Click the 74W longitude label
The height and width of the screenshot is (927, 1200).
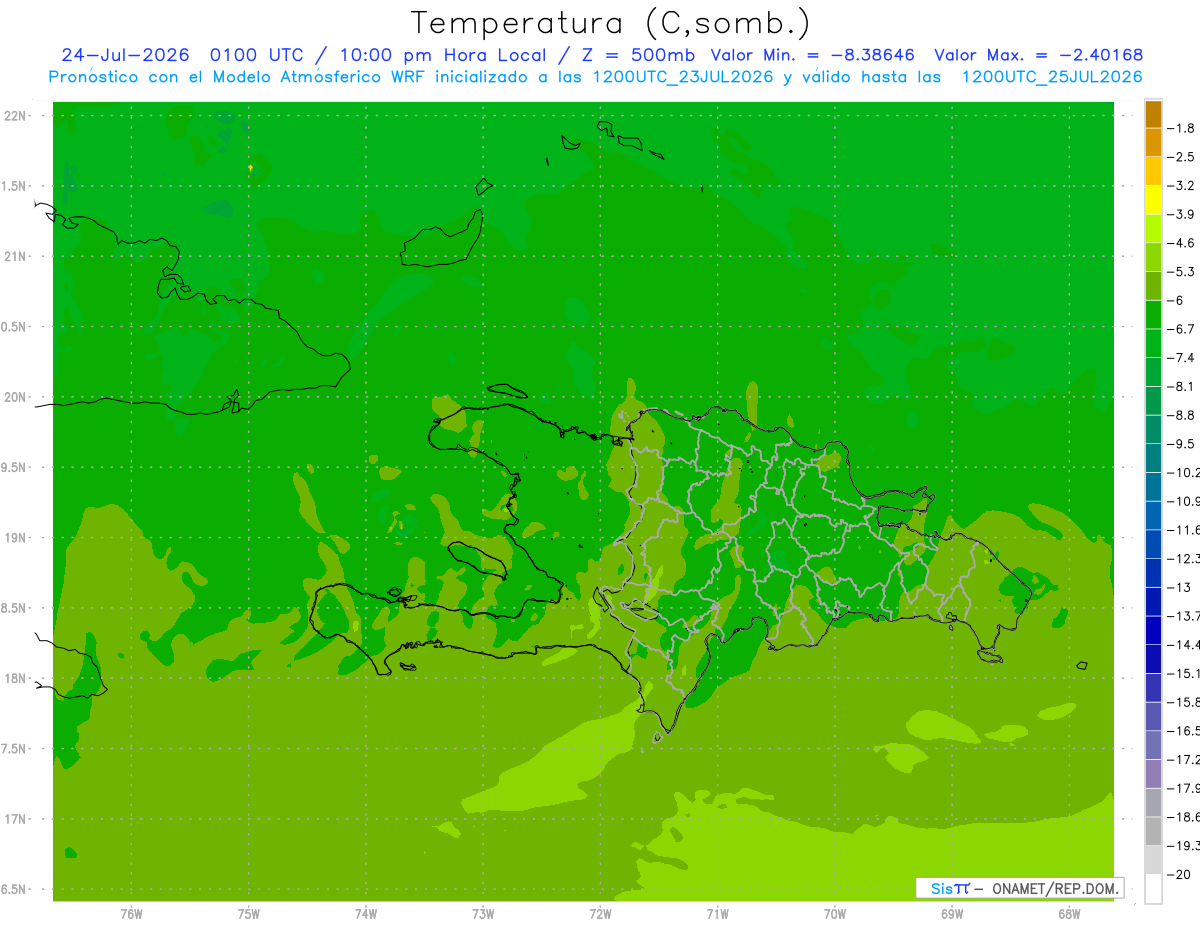pos(366,914)
